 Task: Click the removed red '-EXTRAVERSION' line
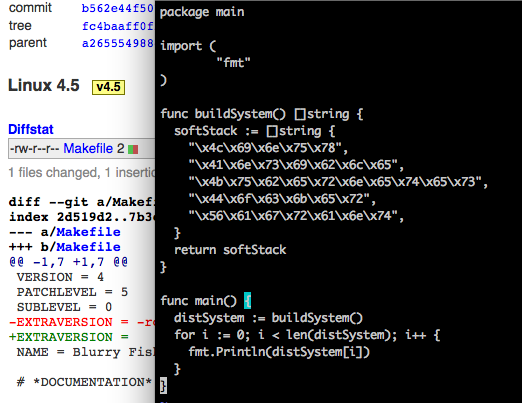coord(82,322)
